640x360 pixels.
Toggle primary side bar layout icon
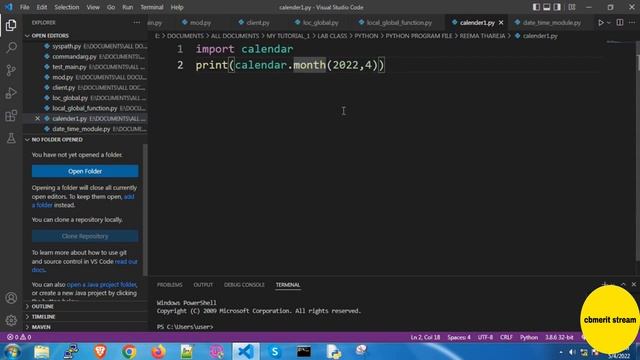[536, 7]
